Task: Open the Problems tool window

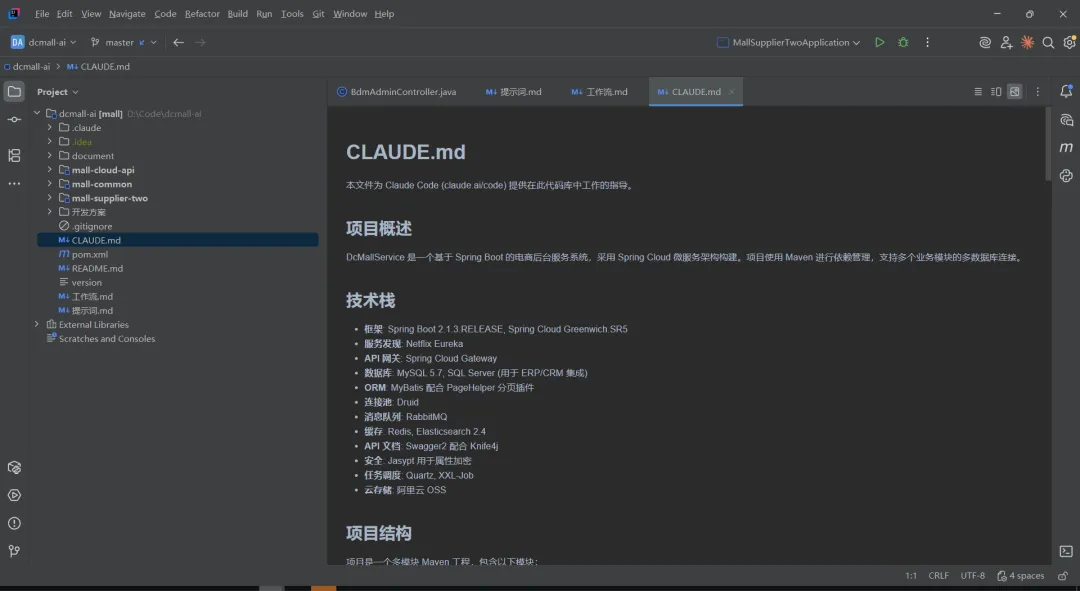Action: 14,523
